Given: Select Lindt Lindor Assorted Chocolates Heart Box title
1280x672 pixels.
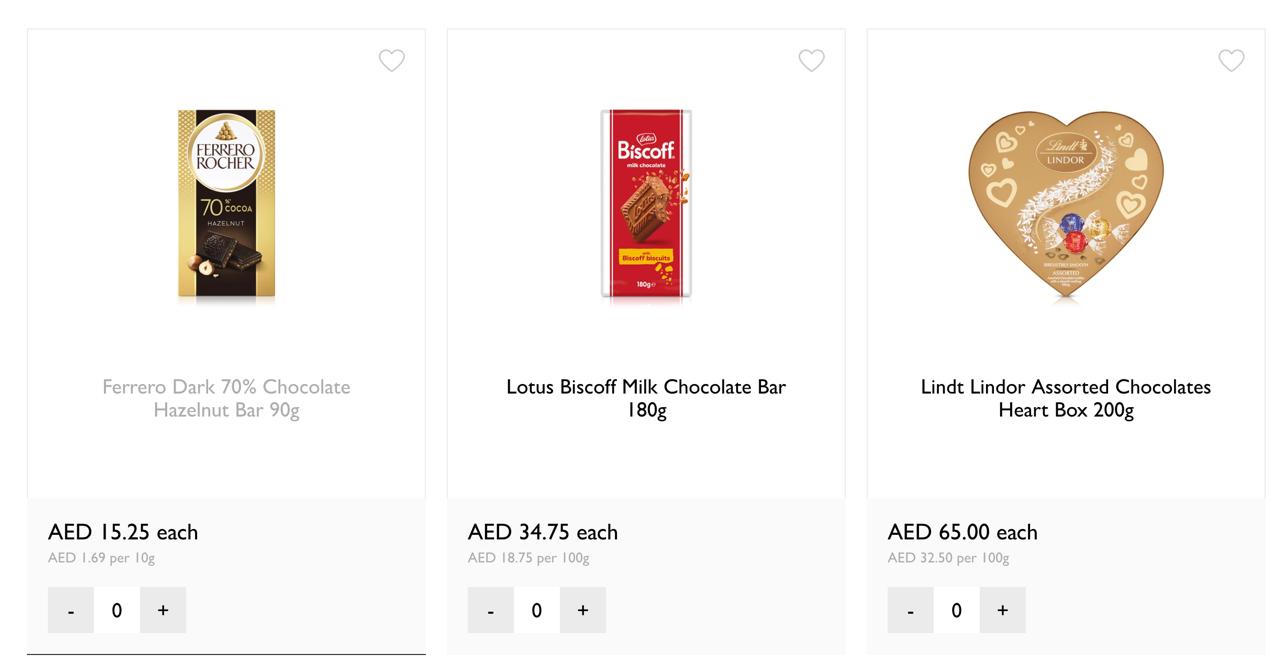Looking at the screenshot, I should click(1066, 398).
